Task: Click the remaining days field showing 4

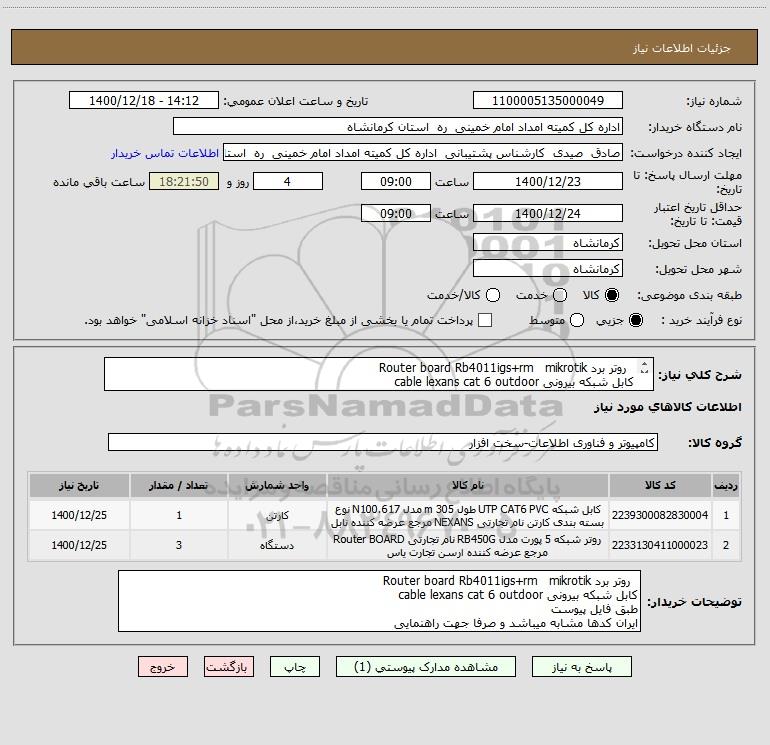Action: pyautogui.click(x=288, y=181)
